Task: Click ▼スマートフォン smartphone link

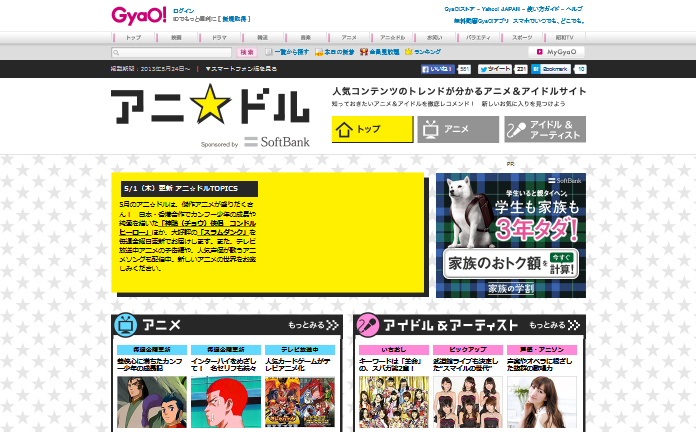Action: 241,69
